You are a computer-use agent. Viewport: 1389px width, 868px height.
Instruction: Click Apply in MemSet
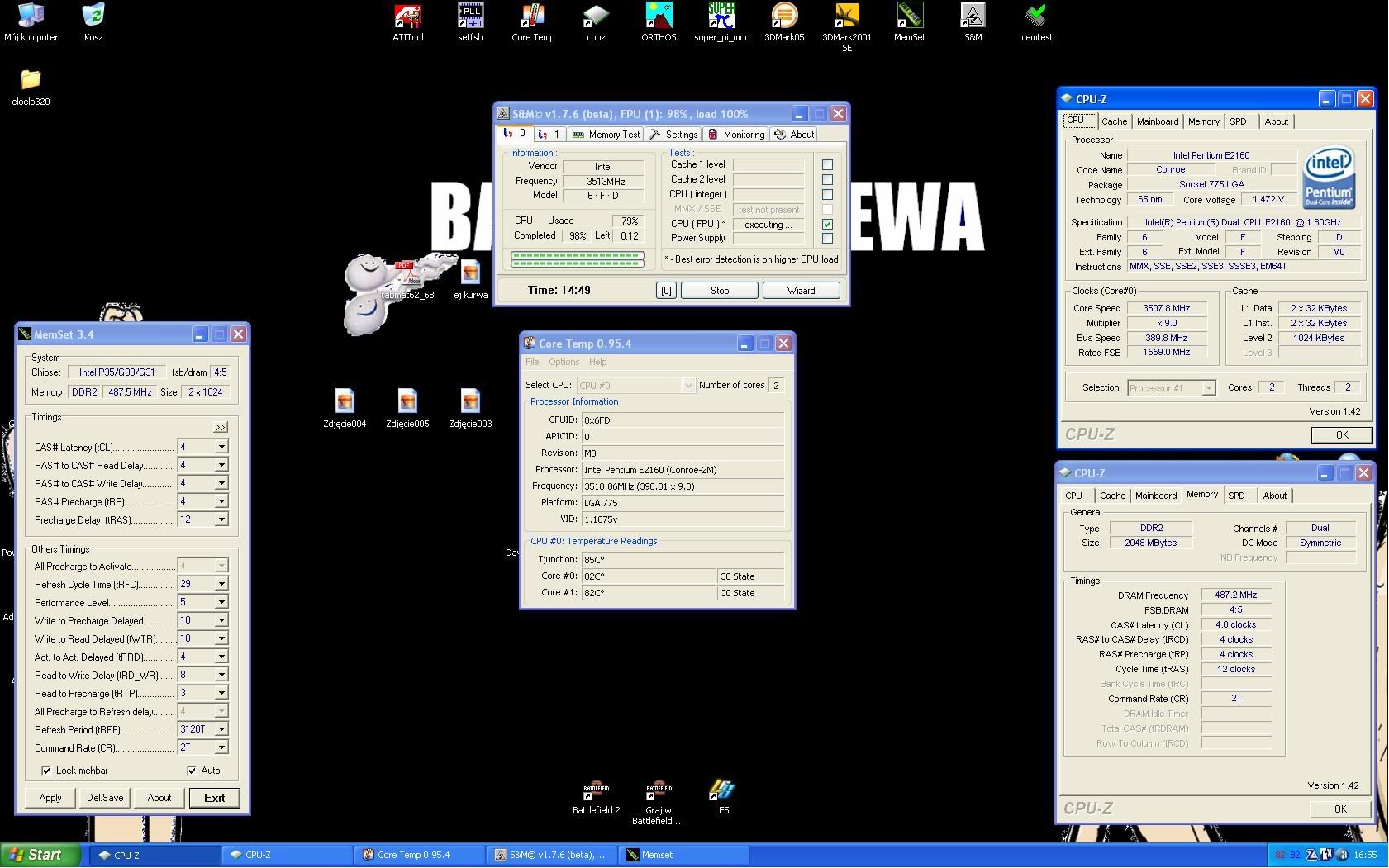pyautogui.click(x=50, y=798)
